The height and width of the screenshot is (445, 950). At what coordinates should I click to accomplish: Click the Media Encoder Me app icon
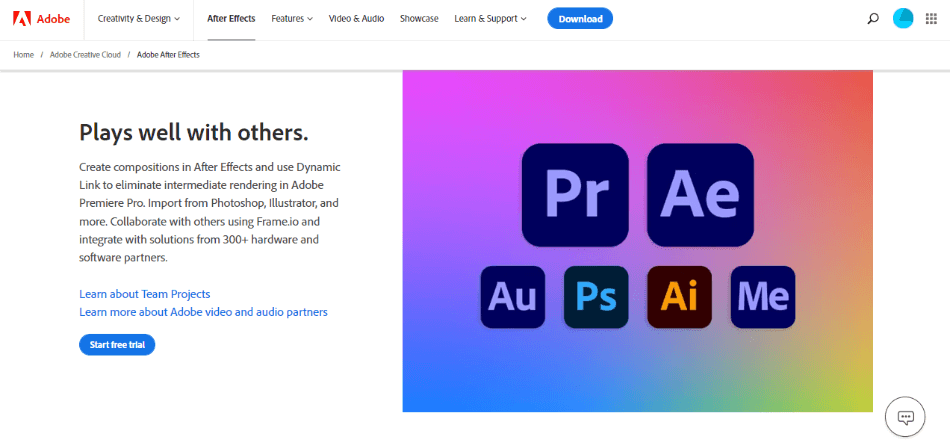pyautogui.click(x=763, y=297)
